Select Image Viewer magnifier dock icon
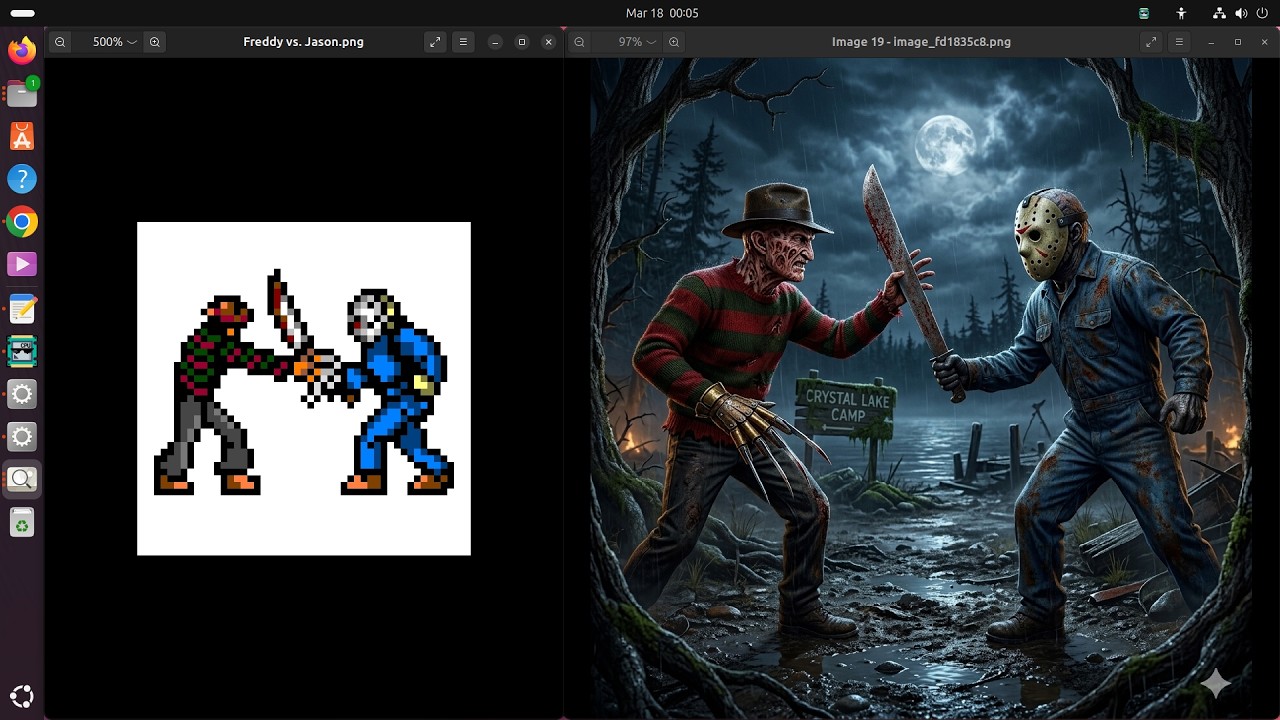 22,479
